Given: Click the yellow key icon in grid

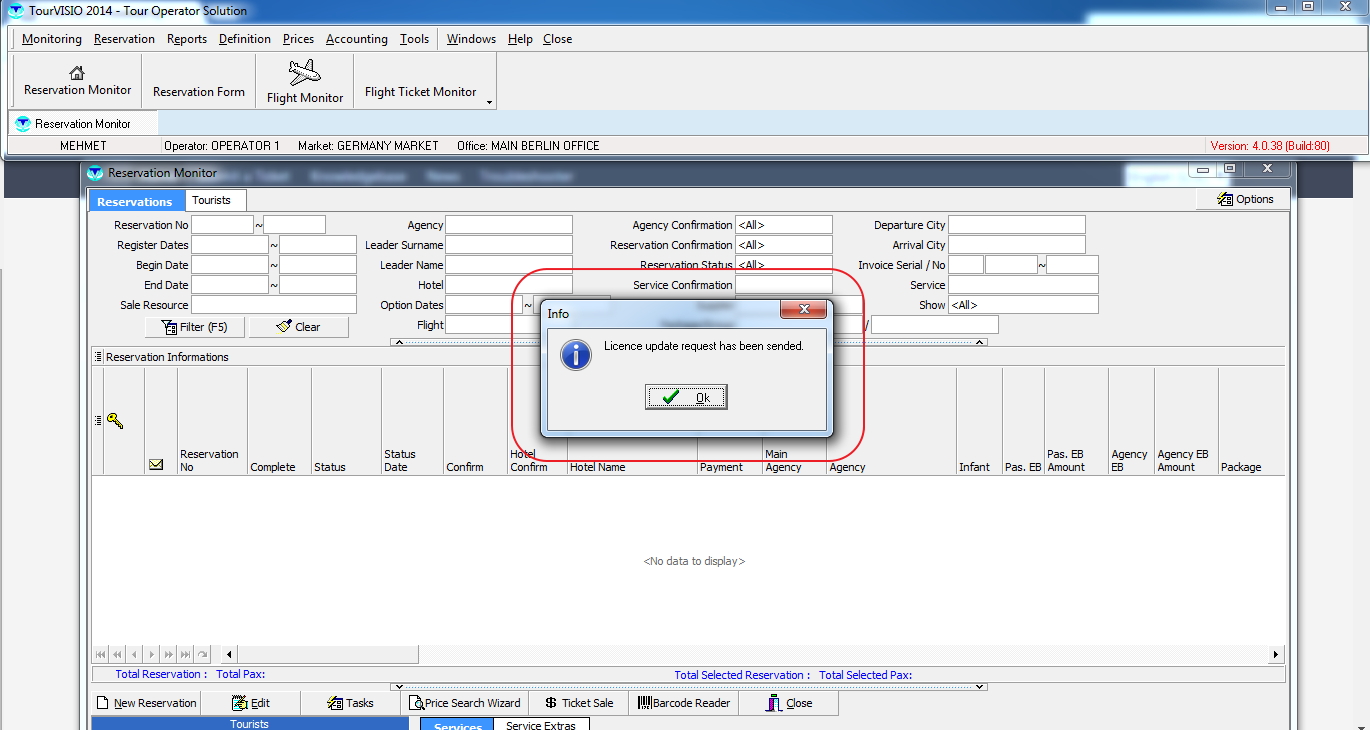Looking at the screenshot, I should coord(115,421).
